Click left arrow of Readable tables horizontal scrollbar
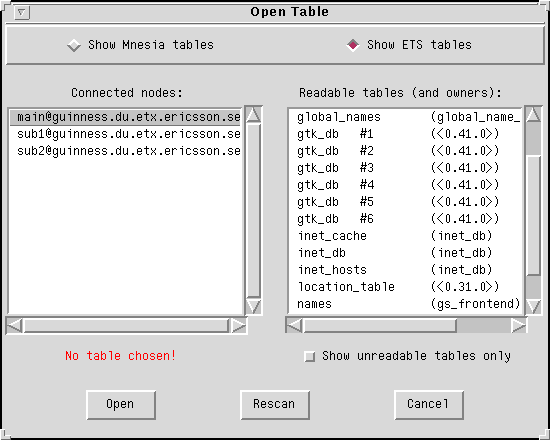Image resolution: width=550 pixels, height=440 pixels. coord(294,326)
